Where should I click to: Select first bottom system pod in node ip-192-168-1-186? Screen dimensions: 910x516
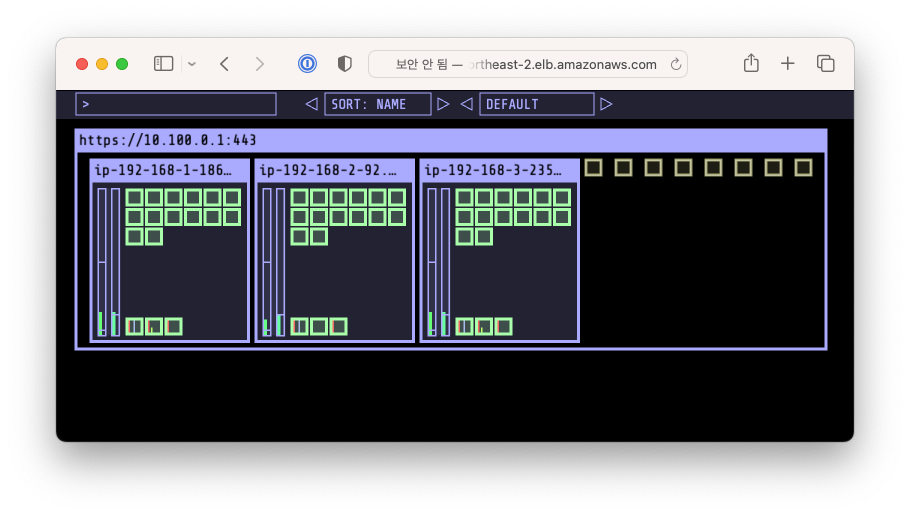tap(135, 326)
